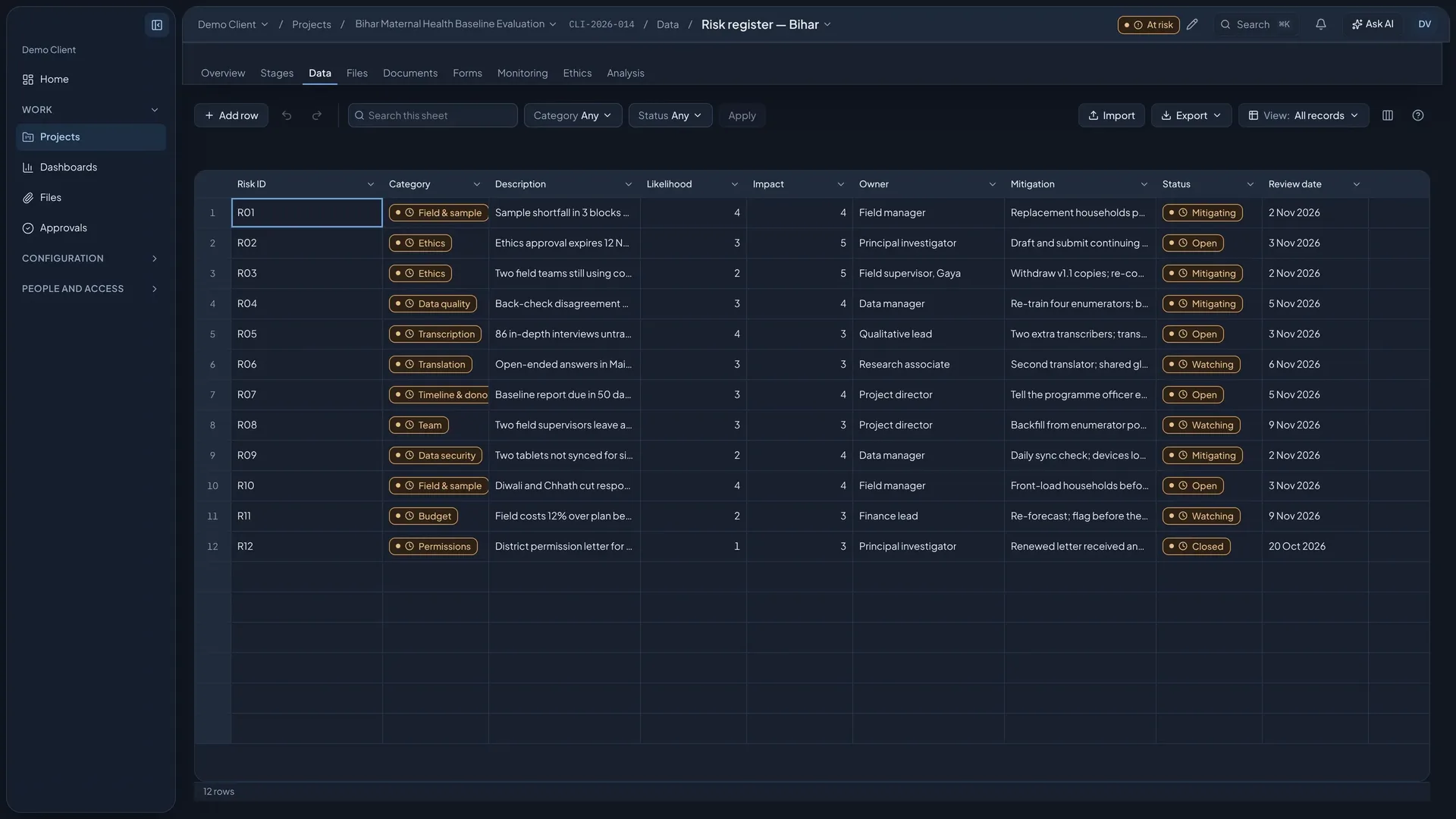Open the Export dropdown
Screen dimensions: 1456x819
(x=1191, y=115)
